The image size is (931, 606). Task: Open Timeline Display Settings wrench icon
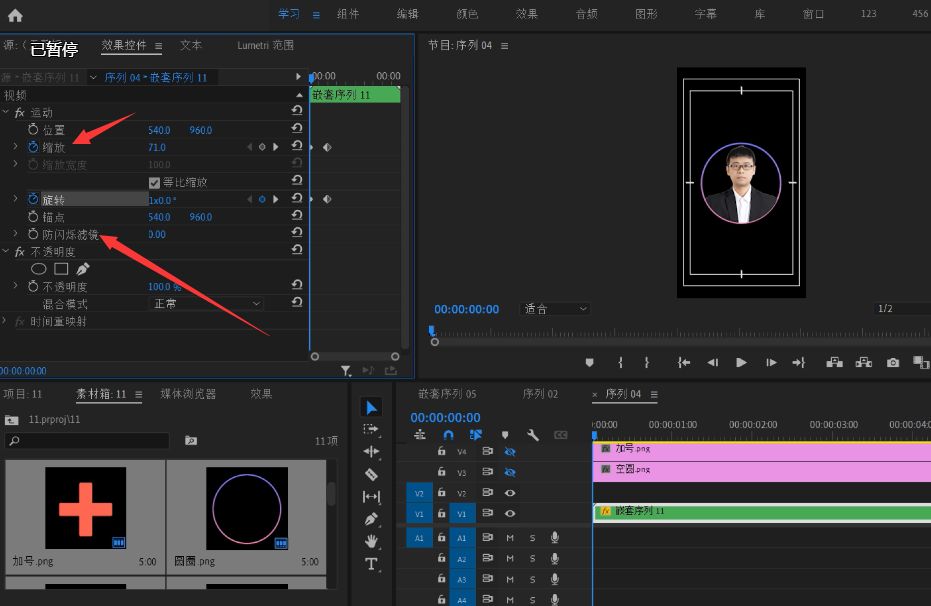(533, 435)
